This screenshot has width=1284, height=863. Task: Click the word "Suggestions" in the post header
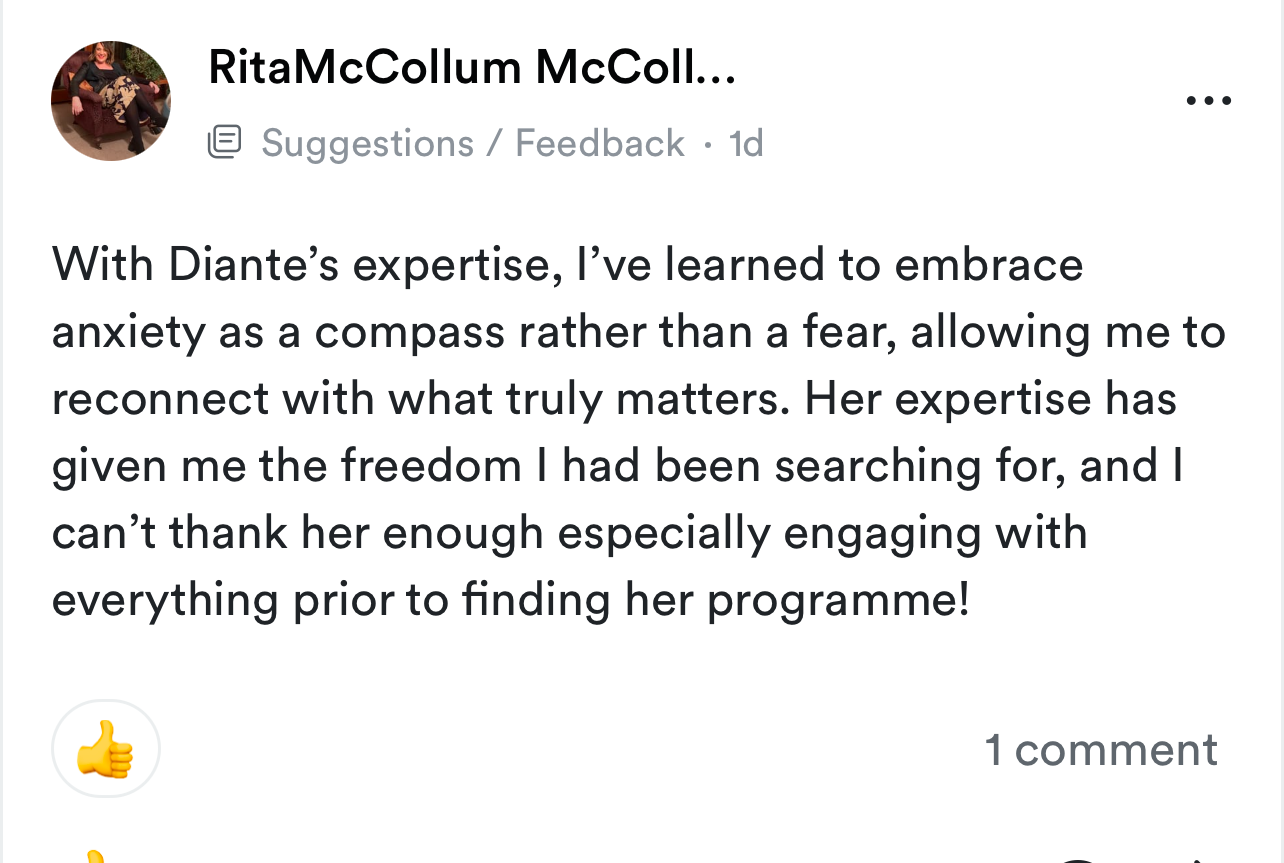[367, 143]
